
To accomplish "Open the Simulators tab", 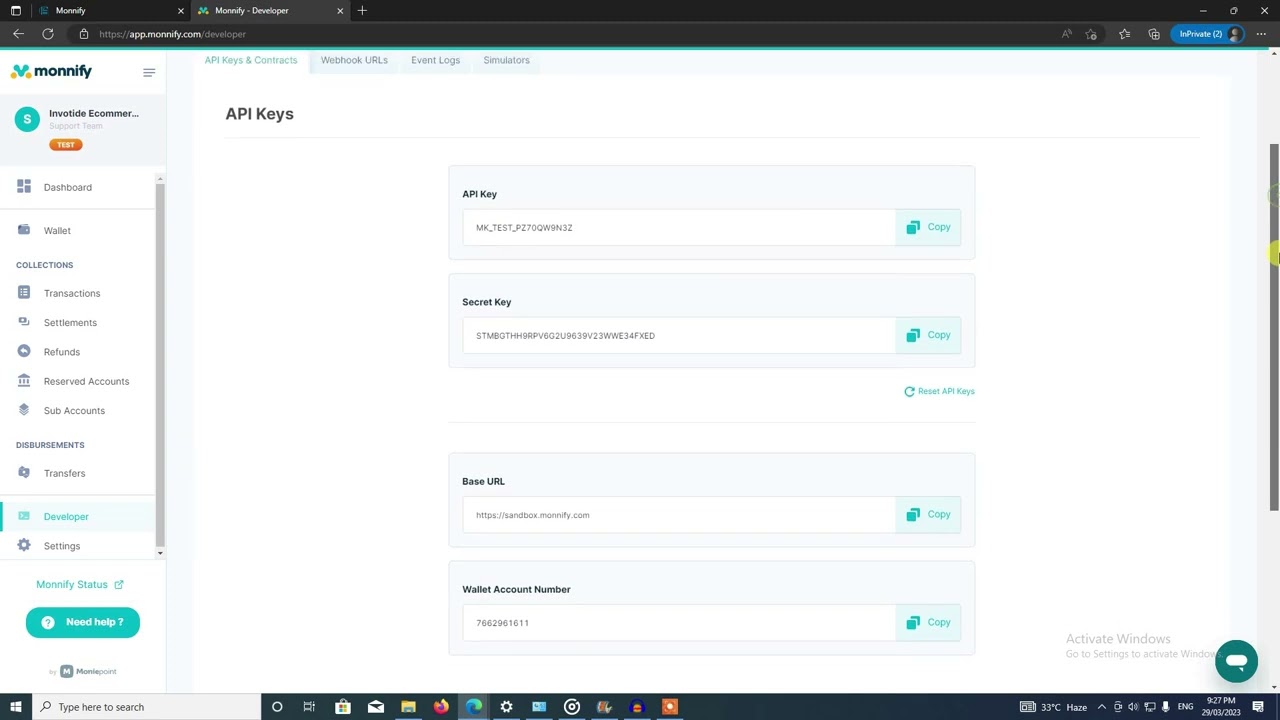I will [x=506, y=60].
